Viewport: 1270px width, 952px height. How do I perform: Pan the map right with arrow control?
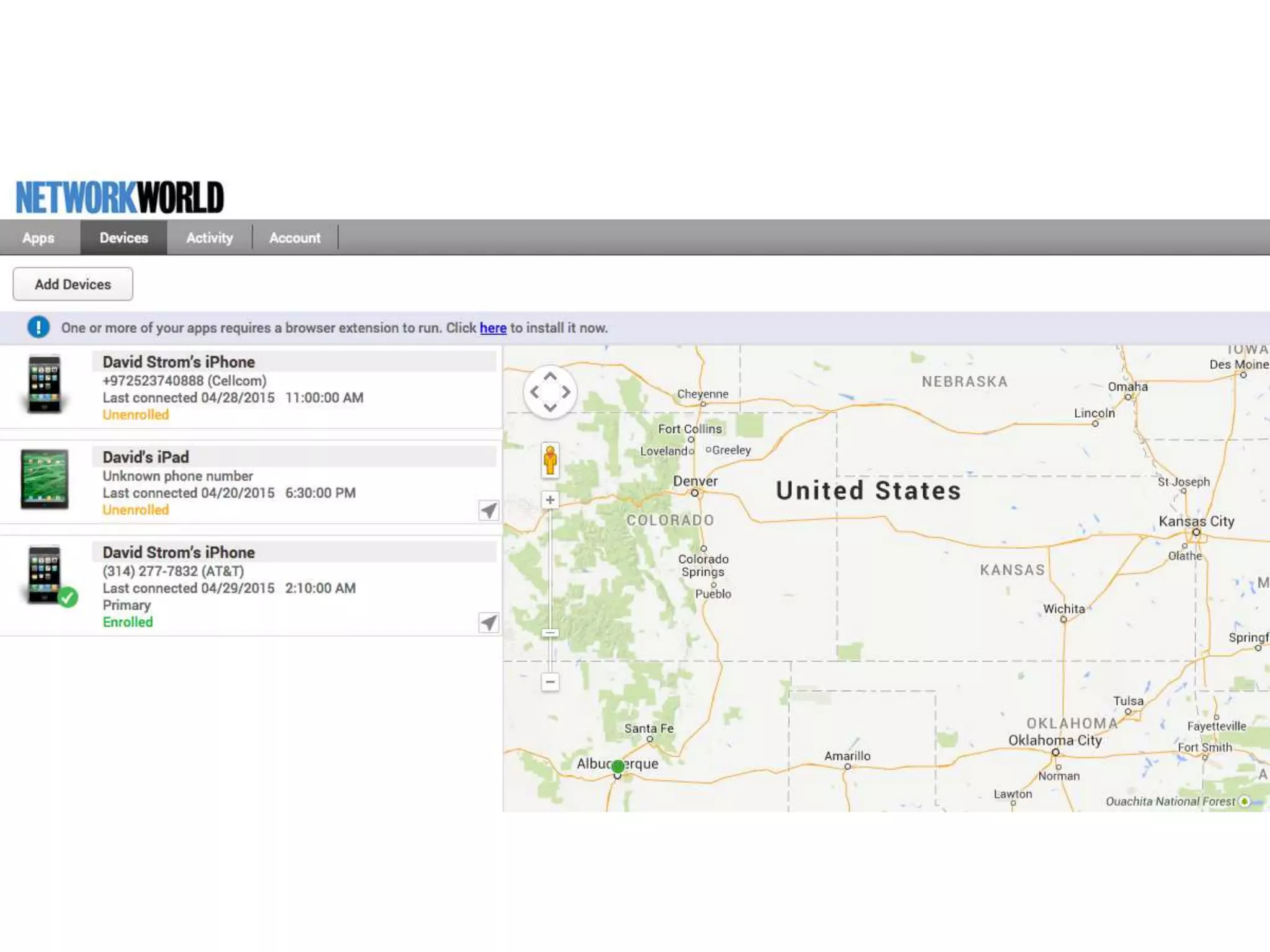click(566, 392)
